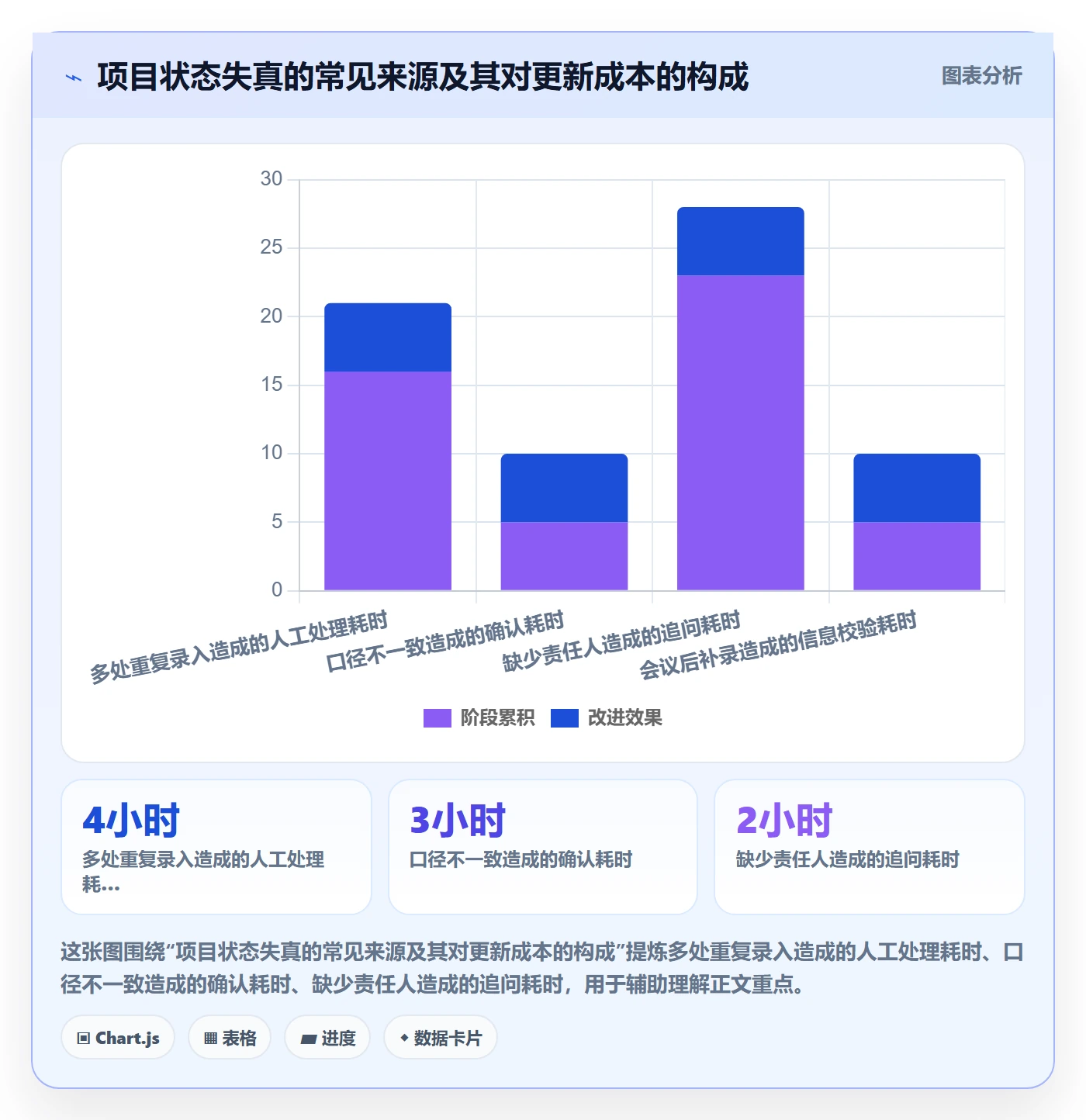Viewport: 1086px width, 1120px height.
Task: Click the purple 阶段累积 legend swatch
Action: point(437,718)
